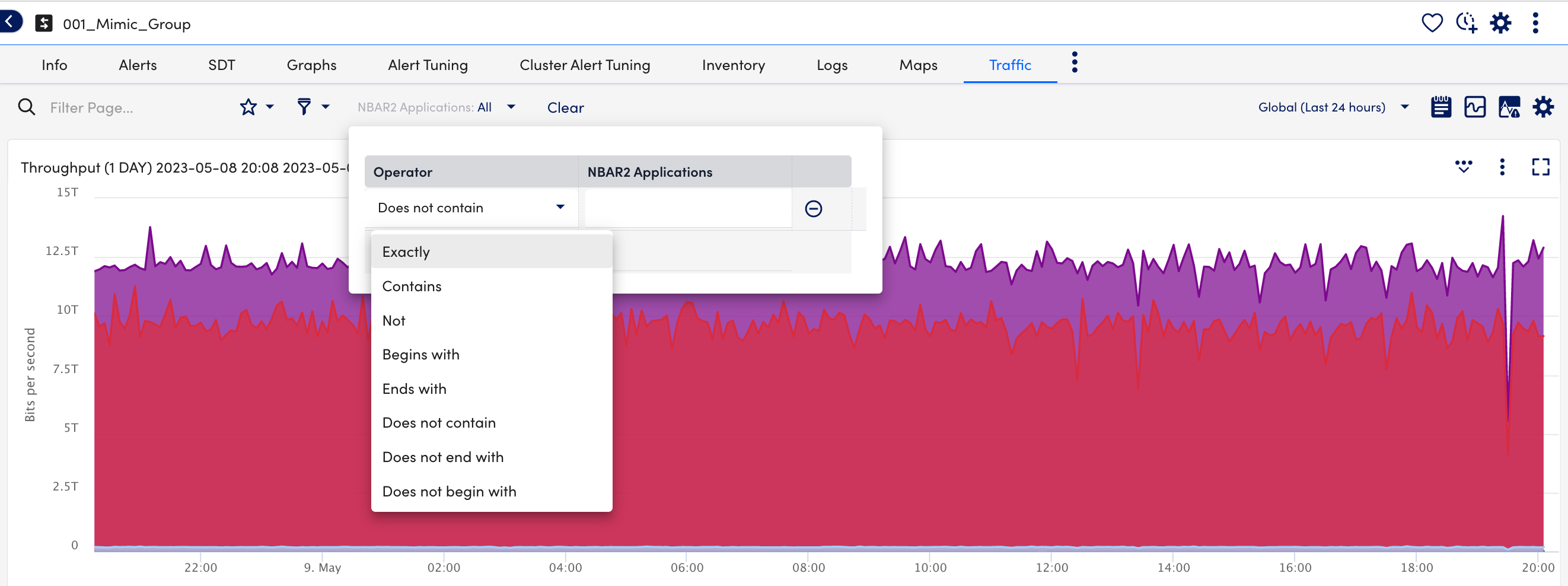Expand the funnel filter dropdown
1568x586 pixels.
click(313, 107)
